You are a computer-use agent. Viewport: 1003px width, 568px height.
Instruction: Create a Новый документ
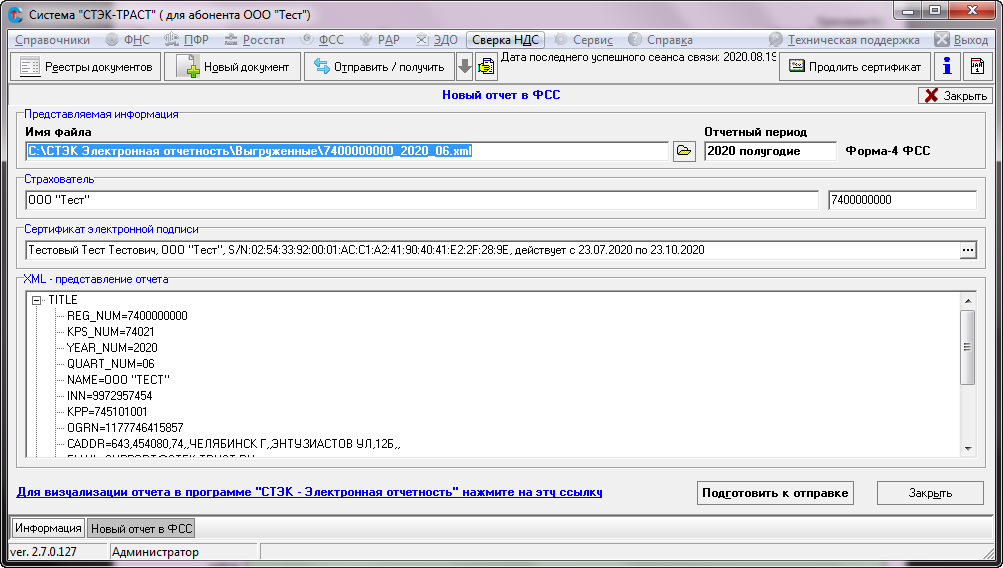[x=232, y=67]
